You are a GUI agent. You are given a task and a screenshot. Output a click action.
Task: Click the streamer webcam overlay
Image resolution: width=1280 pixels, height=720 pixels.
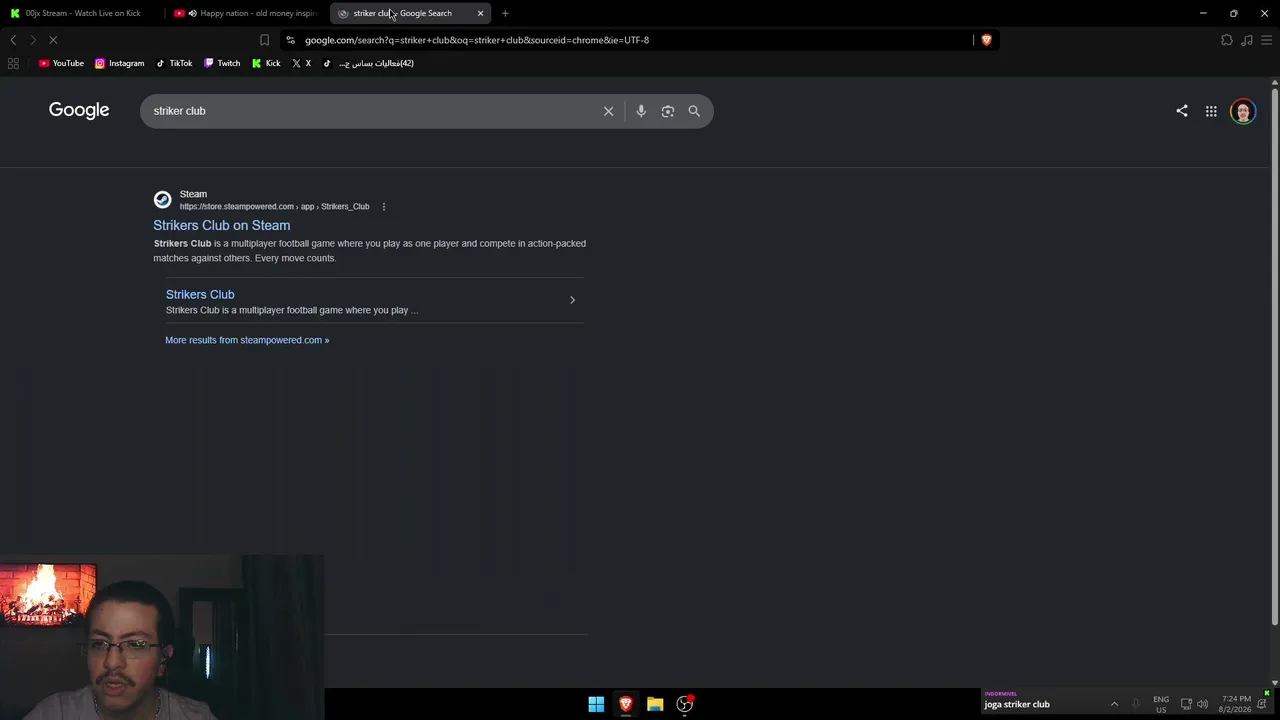162,638
